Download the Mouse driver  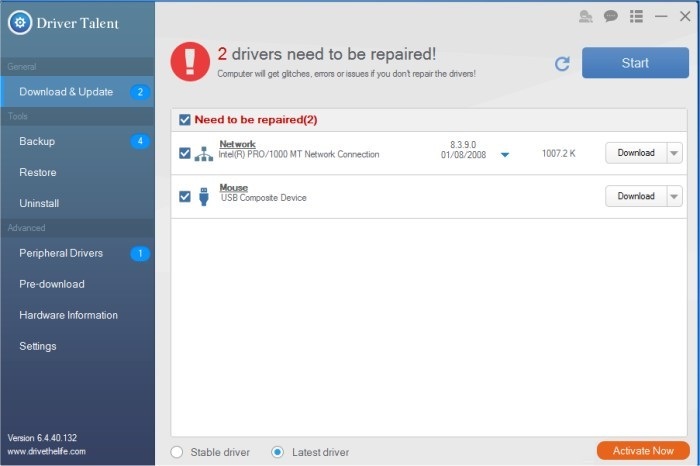pyautogui.click(x=636, y=196)
